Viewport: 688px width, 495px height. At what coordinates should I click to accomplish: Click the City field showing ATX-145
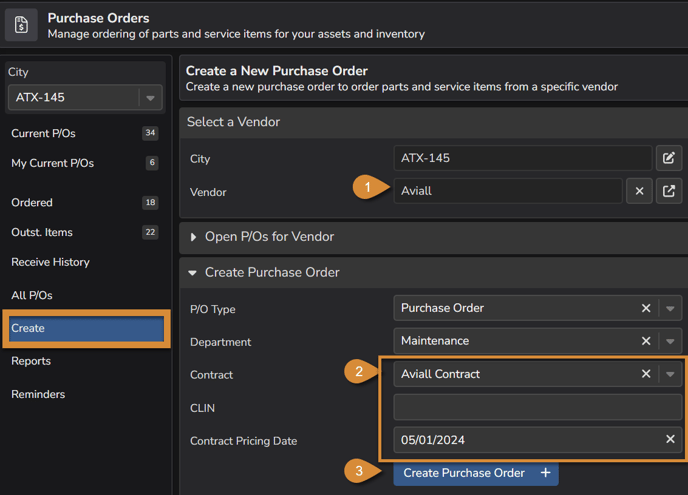point(523,158)
